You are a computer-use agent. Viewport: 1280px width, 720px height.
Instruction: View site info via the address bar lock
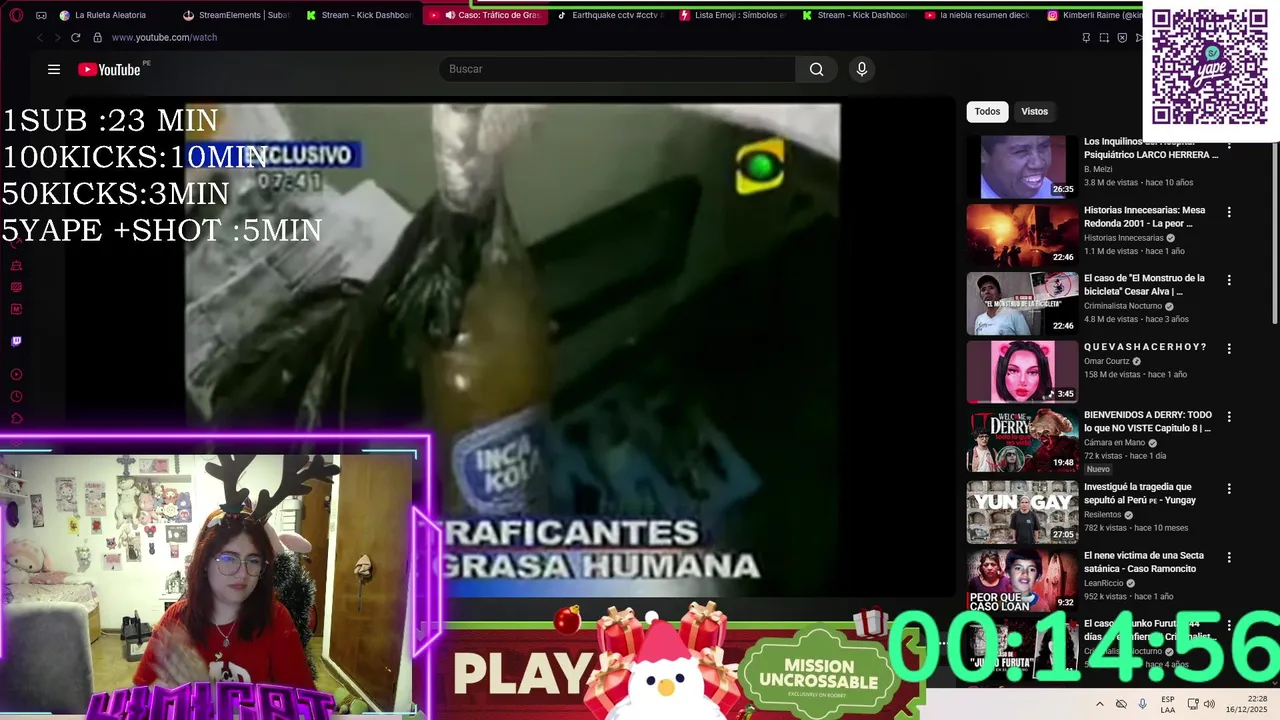tap(97, 37)
